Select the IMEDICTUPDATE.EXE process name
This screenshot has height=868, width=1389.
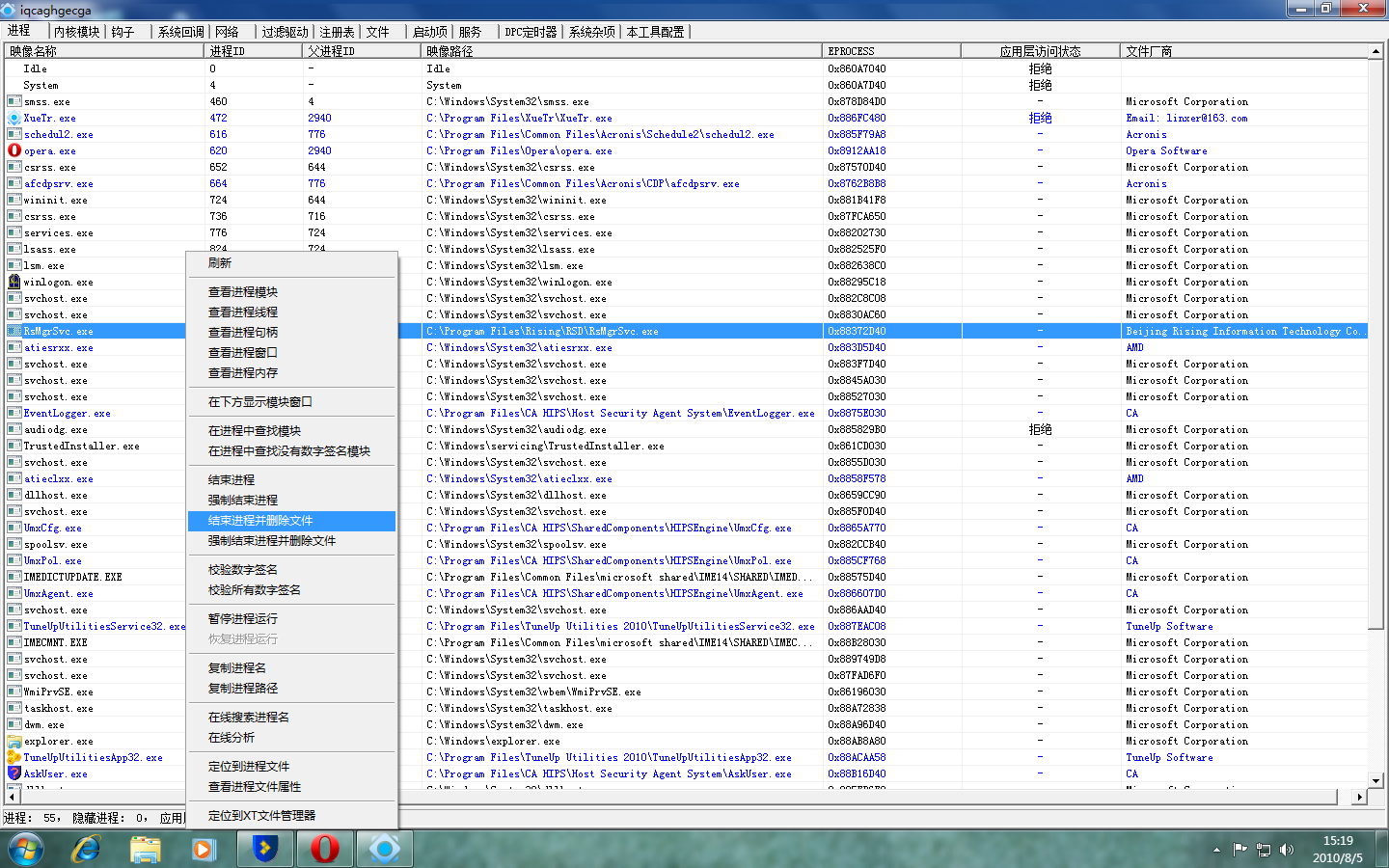pyautogui.click(x=73, y=578)
